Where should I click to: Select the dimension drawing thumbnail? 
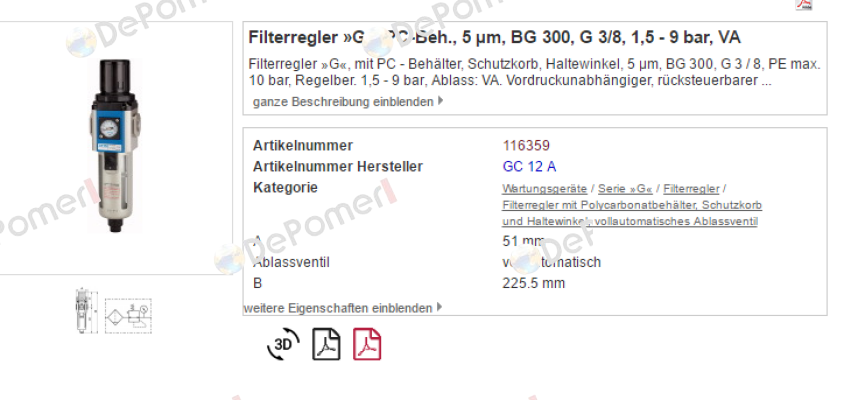(x=86, y=311)
